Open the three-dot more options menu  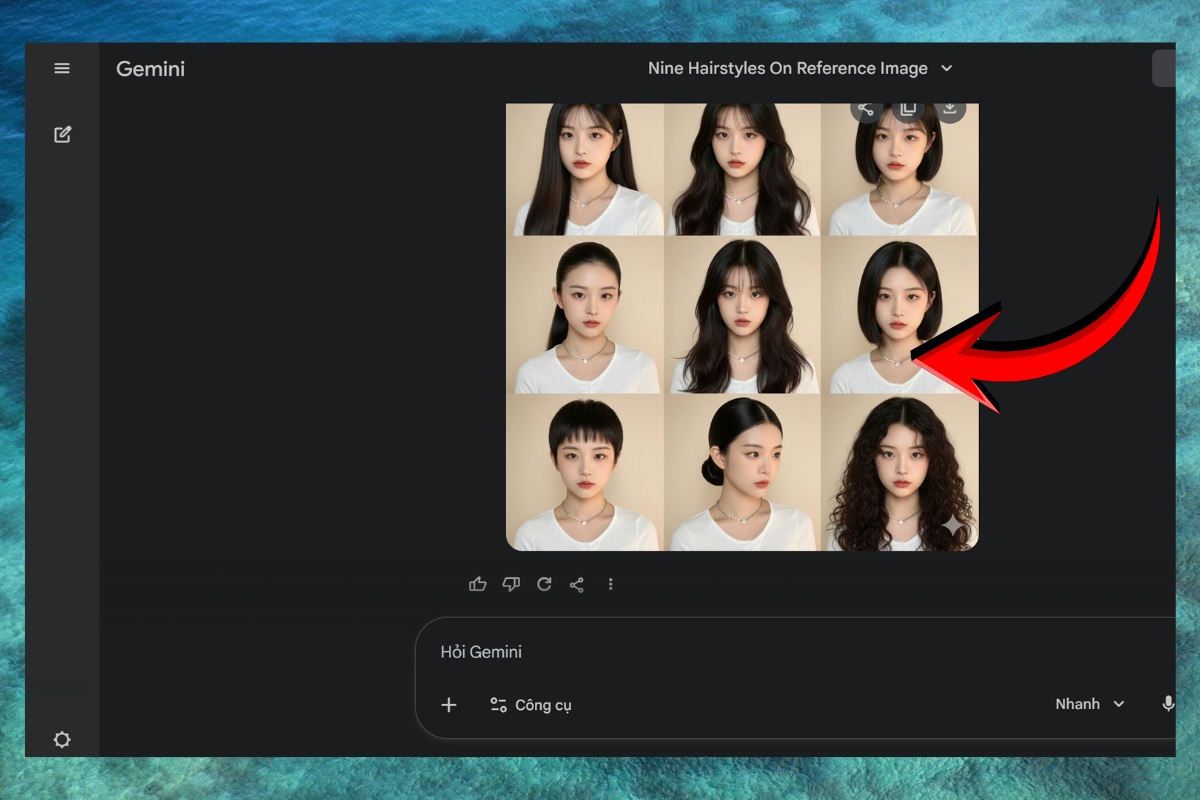pos(610,584)
